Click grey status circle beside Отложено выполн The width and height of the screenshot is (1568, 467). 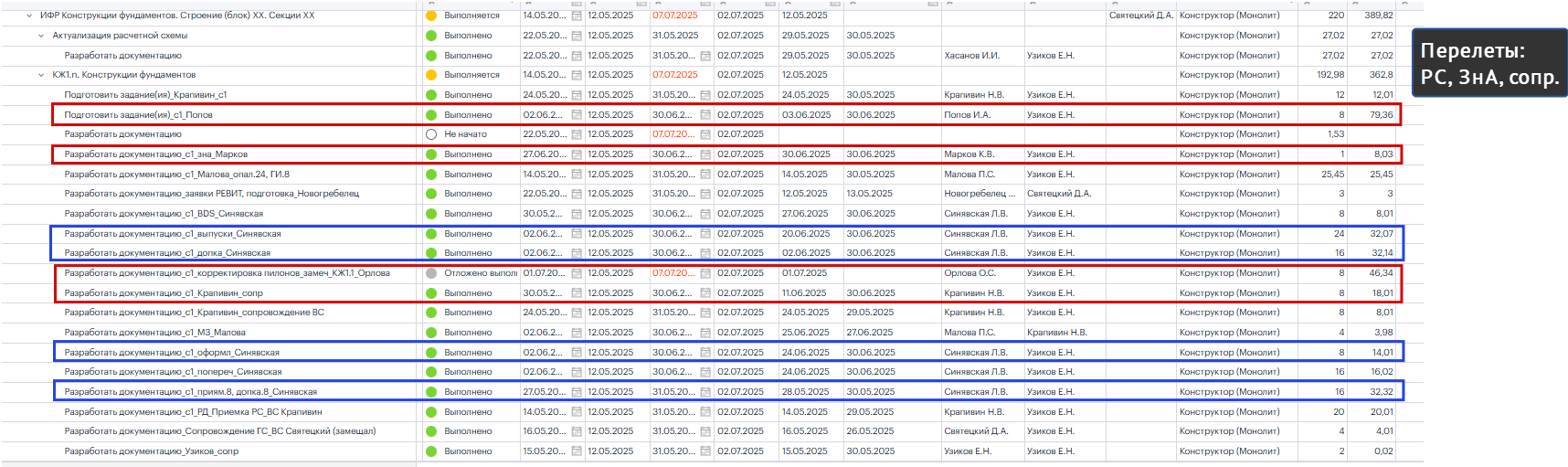point(431,273)
